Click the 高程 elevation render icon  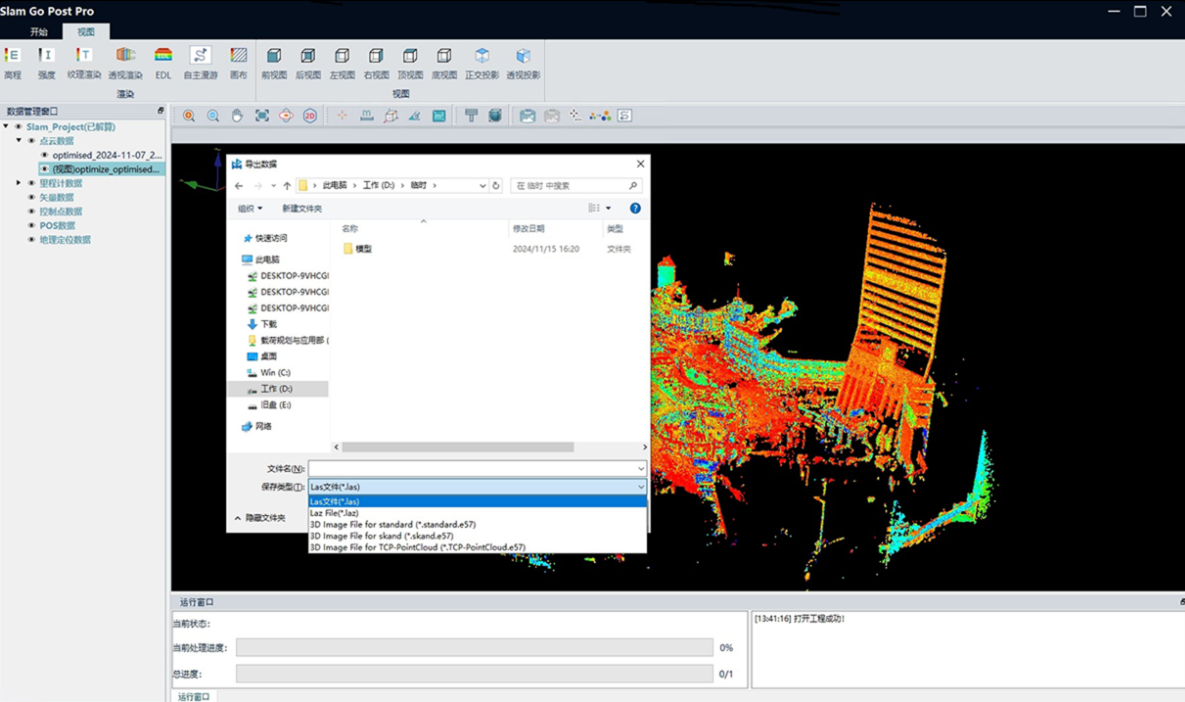[x=12, y=56]
